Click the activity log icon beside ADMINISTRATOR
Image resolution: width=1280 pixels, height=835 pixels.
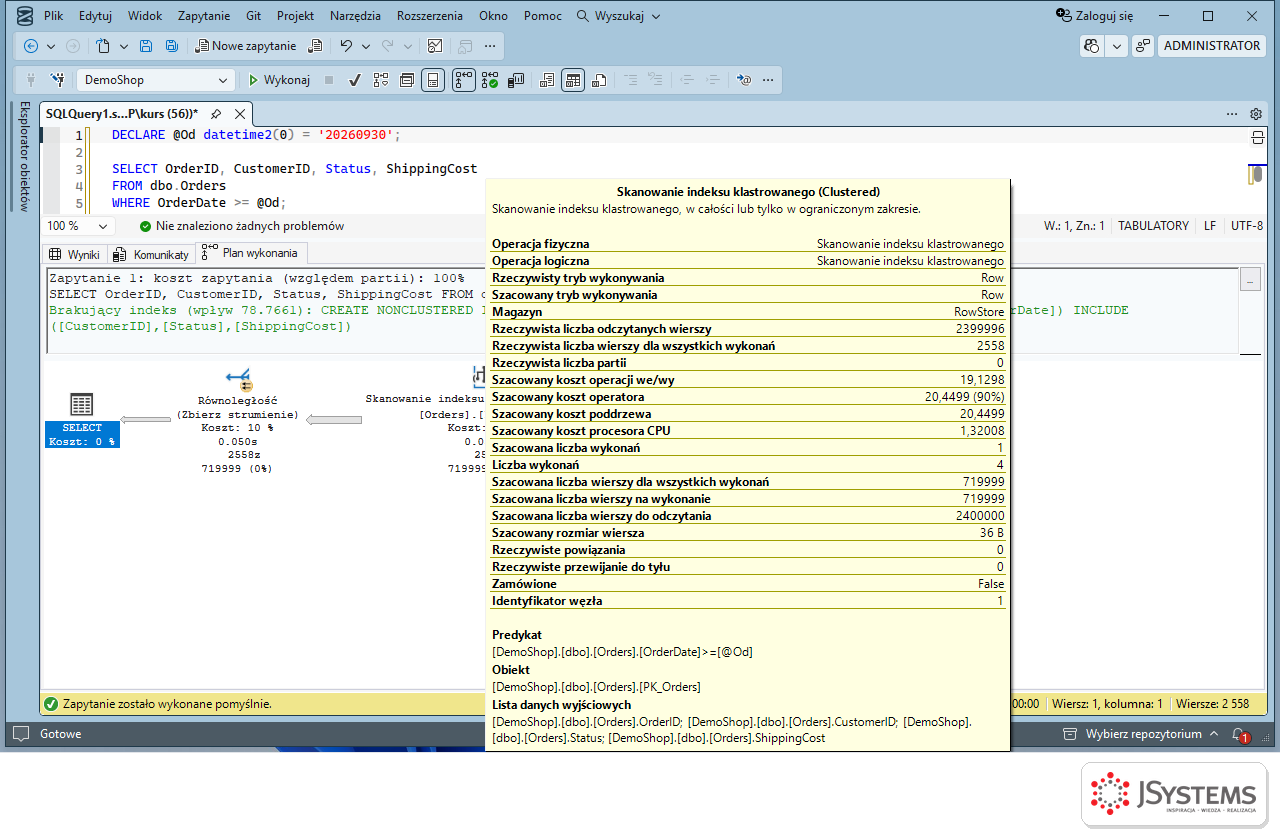click(1143, 46)
